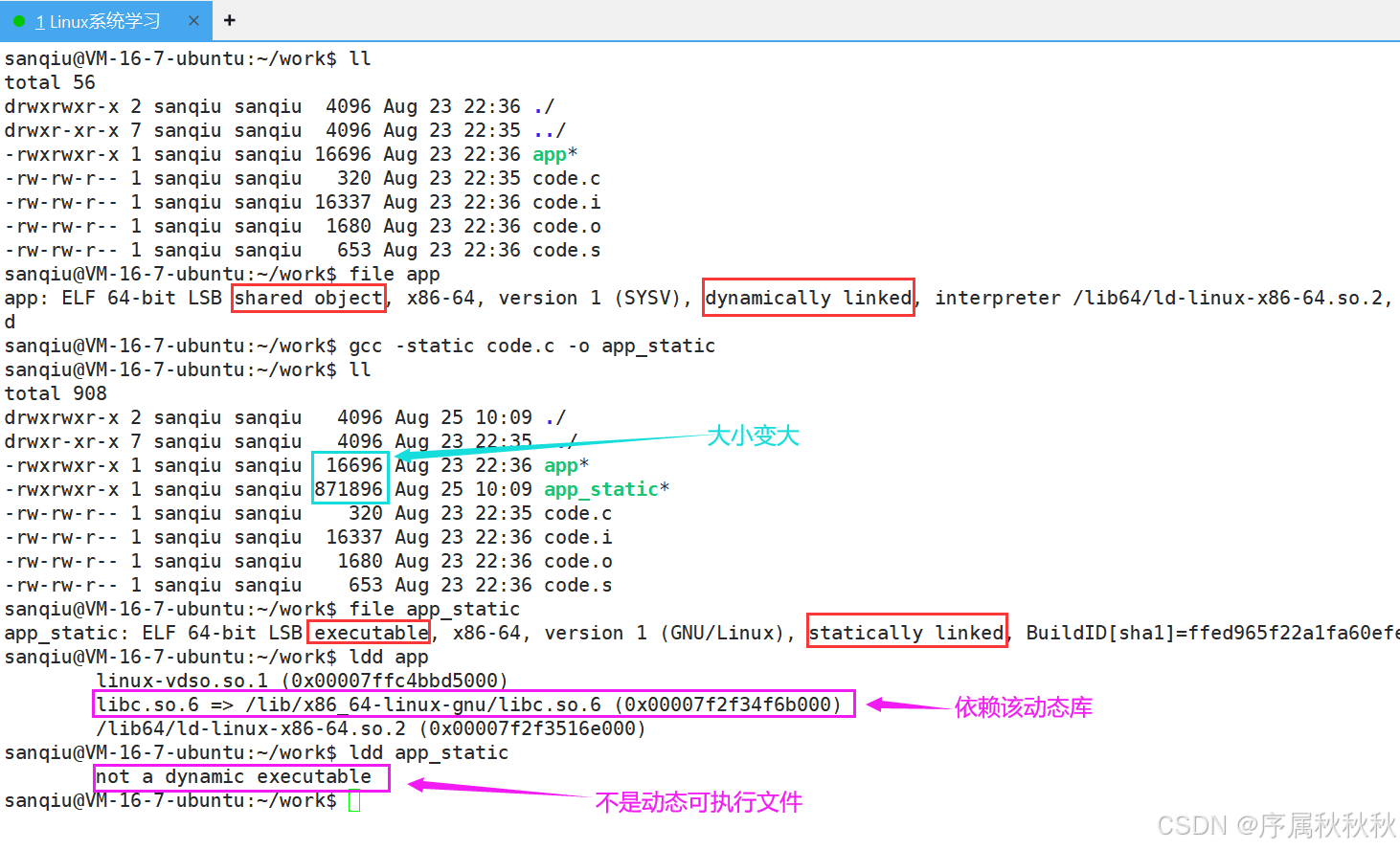
Task: Click the 'ldd app_static' command text
Action: click(428, 752)
